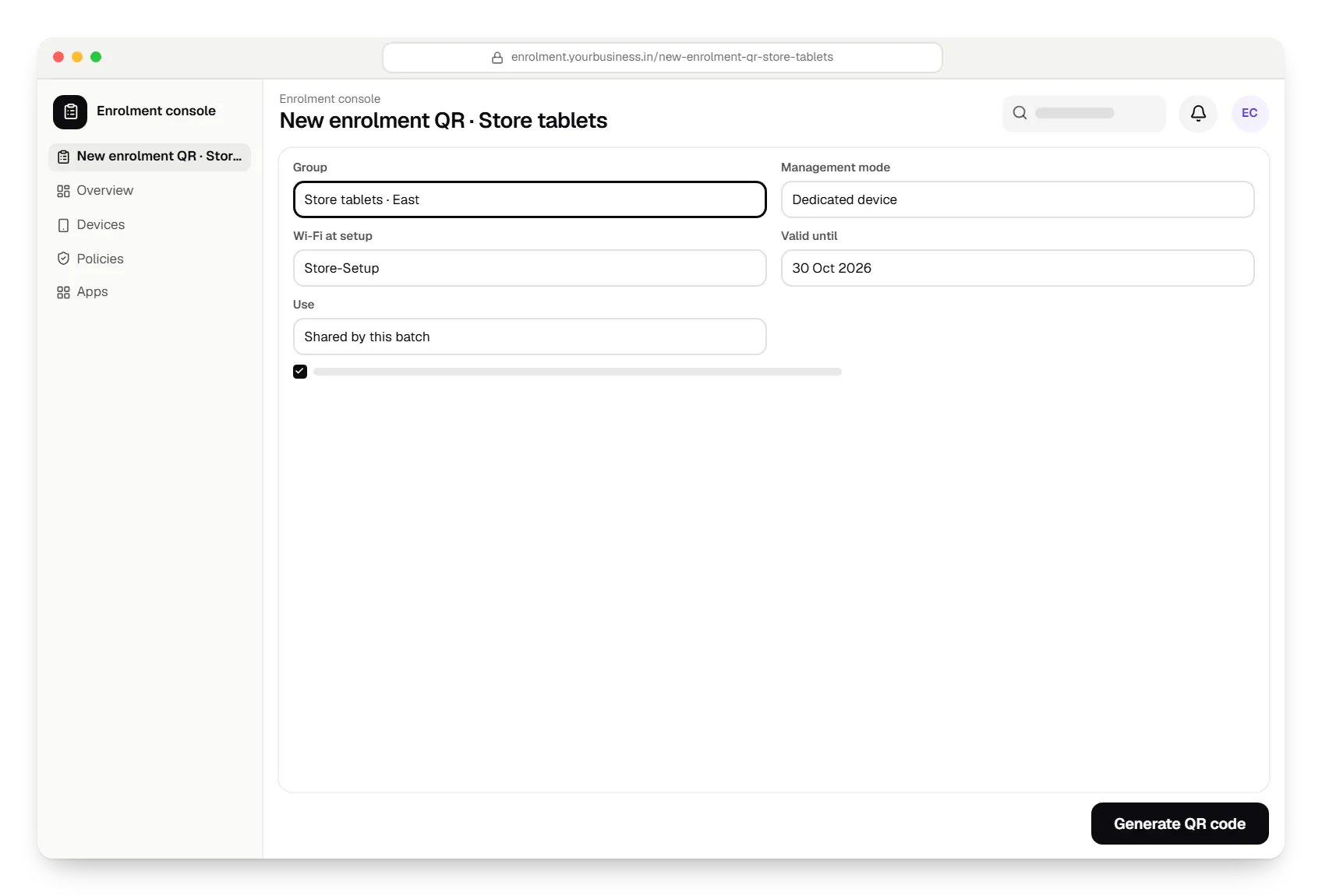Click the lock icon in address bar

[x=497, y=58]
